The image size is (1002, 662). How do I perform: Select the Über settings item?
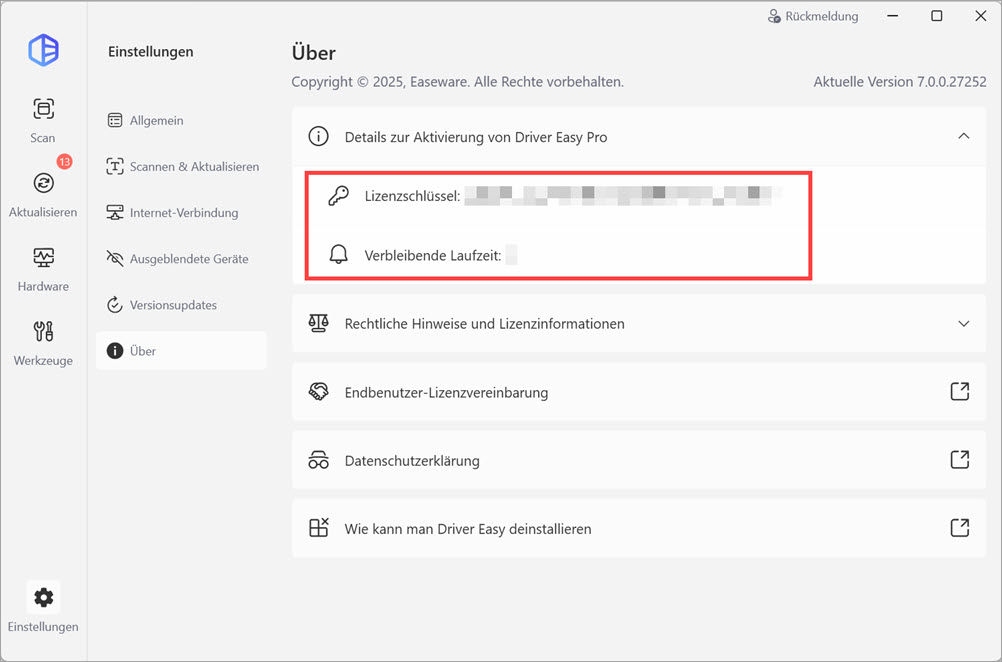181,351
